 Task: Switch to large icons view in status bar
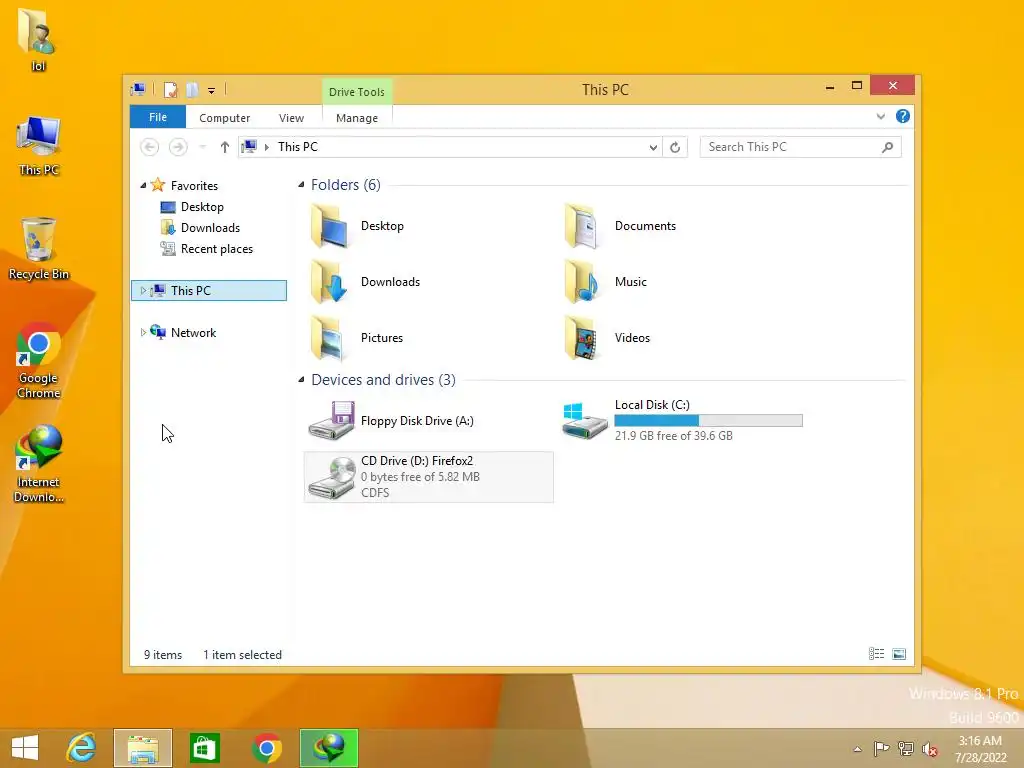click(899, 654)
